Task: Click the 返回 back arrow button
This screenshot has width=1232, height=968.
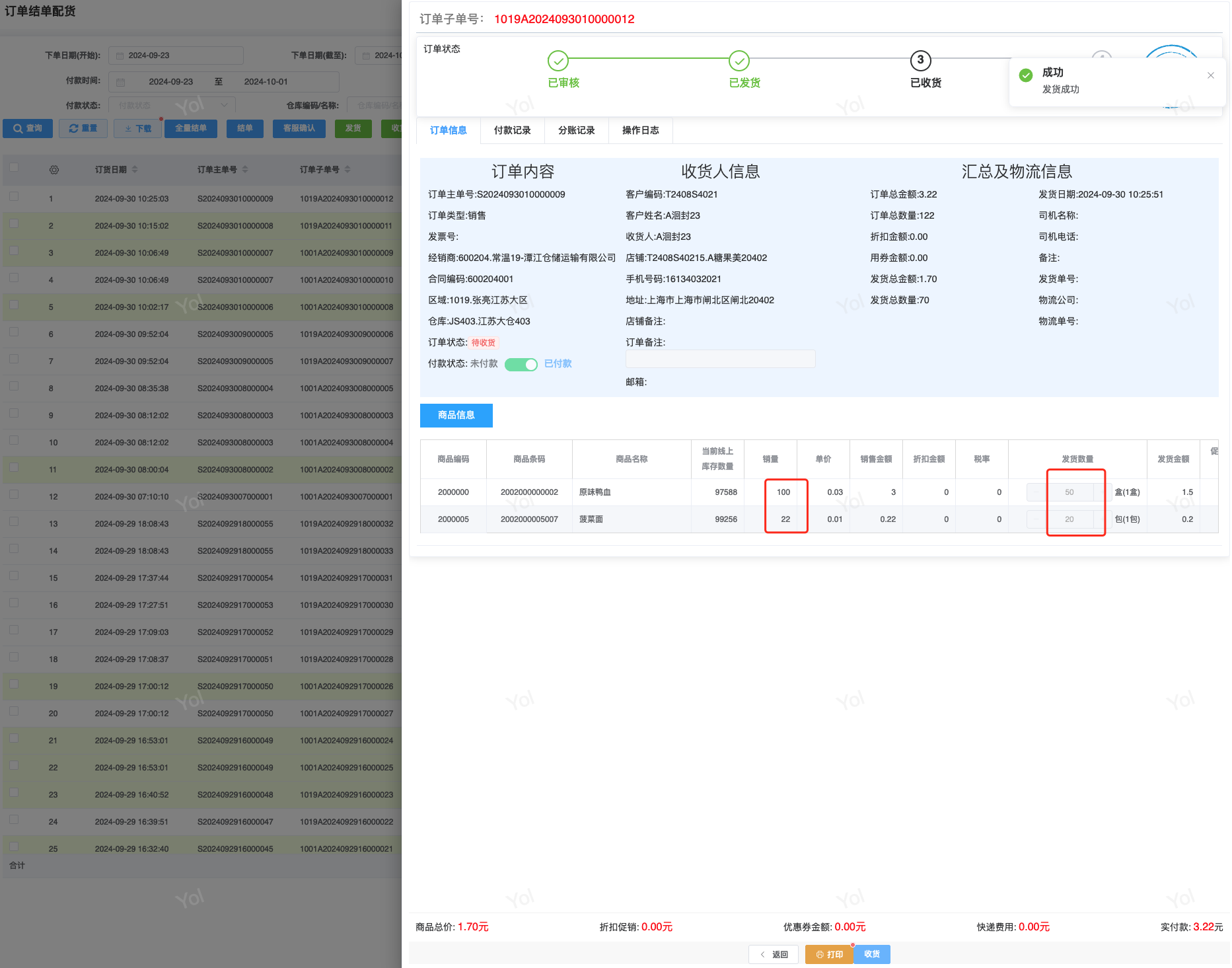Action: (x=774, y=954)
